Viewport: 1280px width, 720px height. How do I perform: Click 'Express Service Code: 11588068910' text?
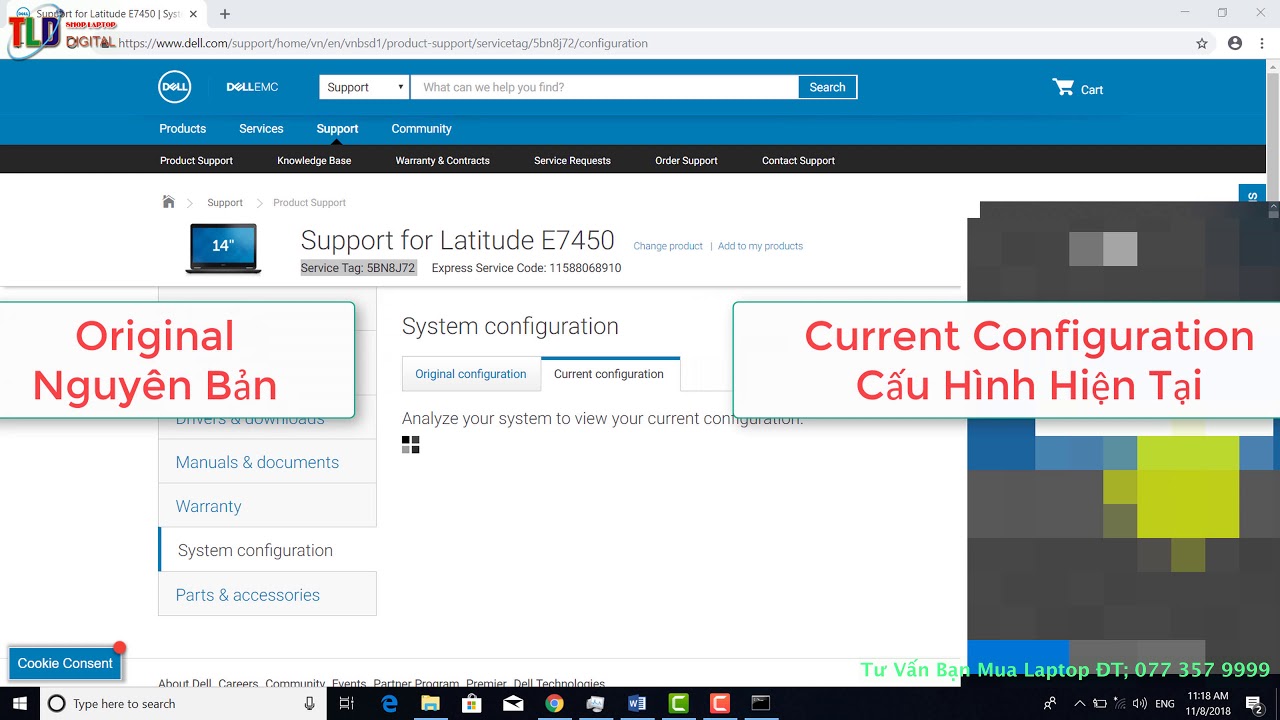526,268
